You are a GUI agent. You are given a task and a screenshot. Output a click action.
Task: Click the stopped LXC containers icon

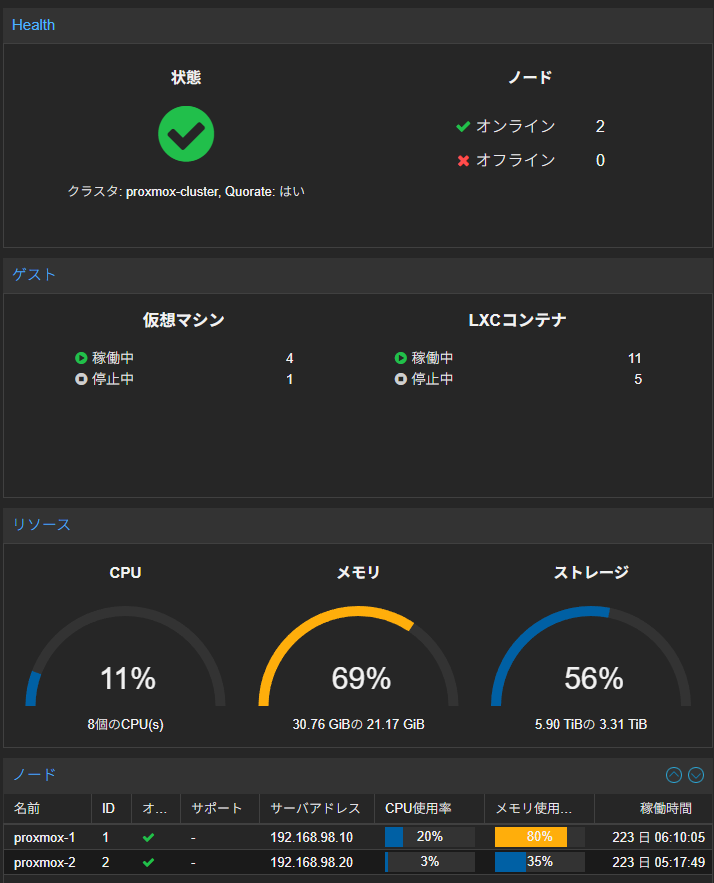pyautogui.click(x=400, y=378)
